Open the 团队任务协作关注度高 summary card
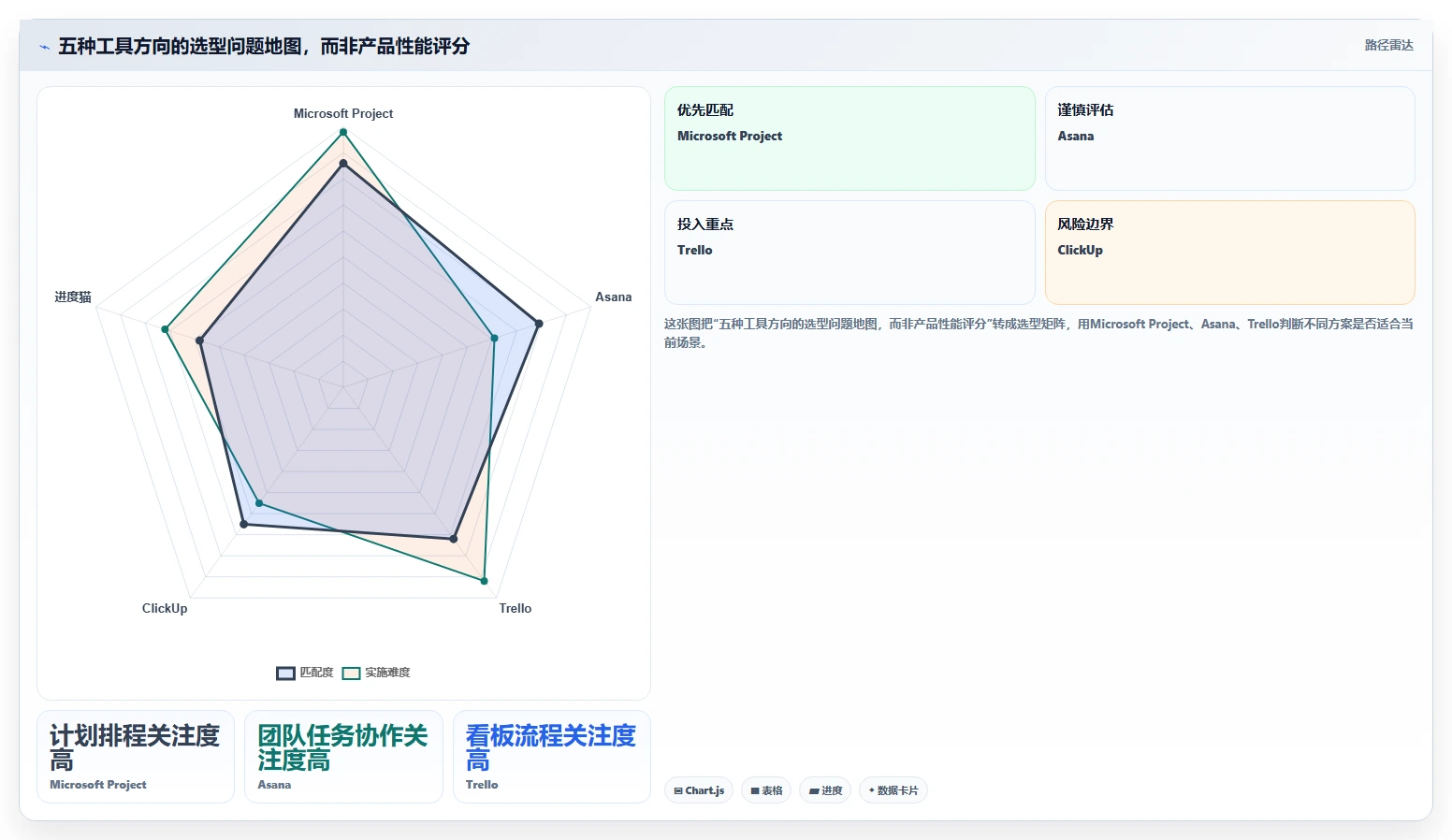 pyautogui.click(x=343, y=757)
